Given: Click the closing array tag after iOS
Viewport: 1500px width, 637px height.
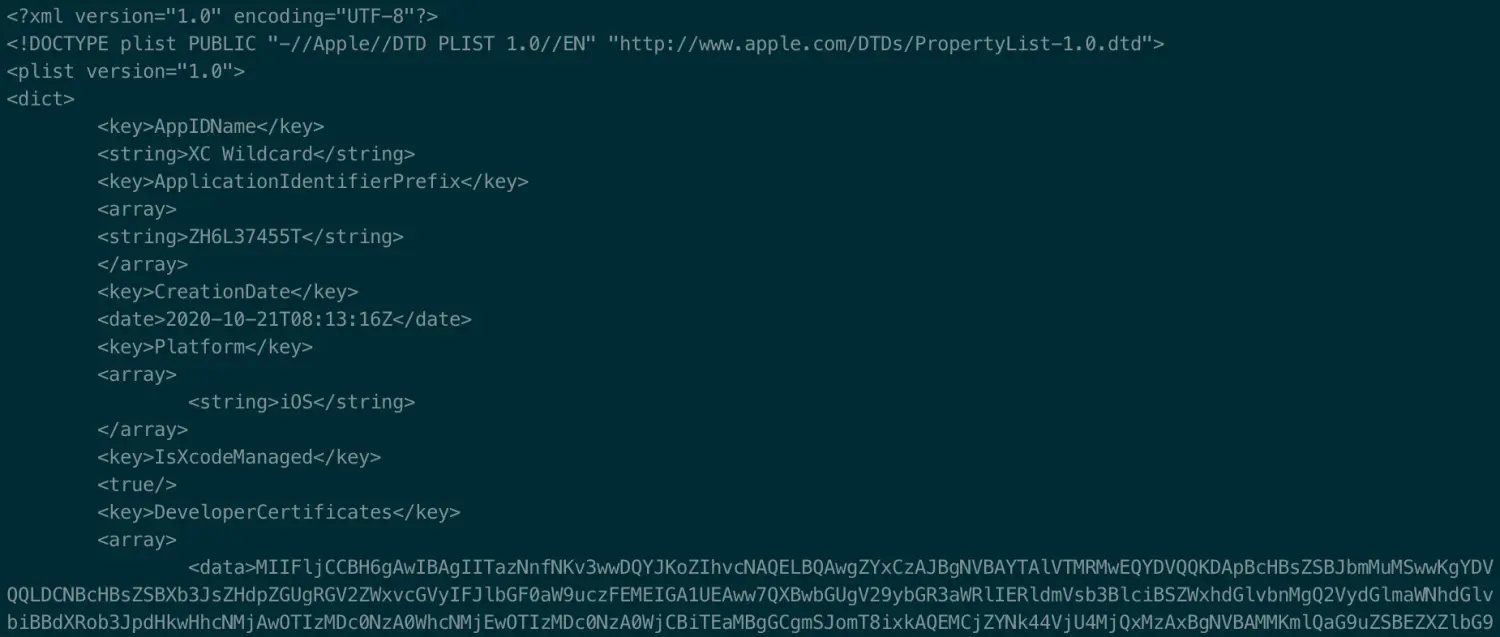Looking at the screenshot, I should [x=142, y=429].
